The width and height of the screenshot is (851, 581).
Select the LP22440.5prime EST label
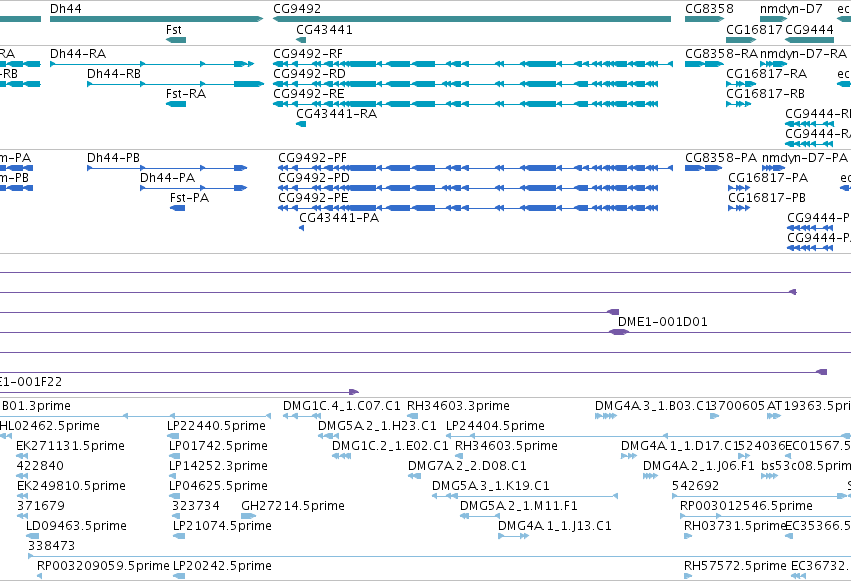(x=216, y=426)
